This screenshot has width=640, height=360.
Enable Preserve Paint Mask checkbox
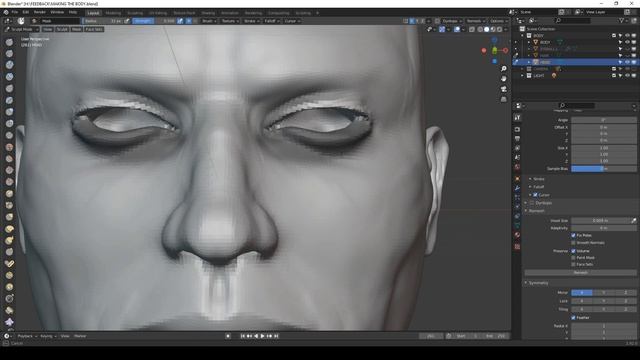point(573,258)
